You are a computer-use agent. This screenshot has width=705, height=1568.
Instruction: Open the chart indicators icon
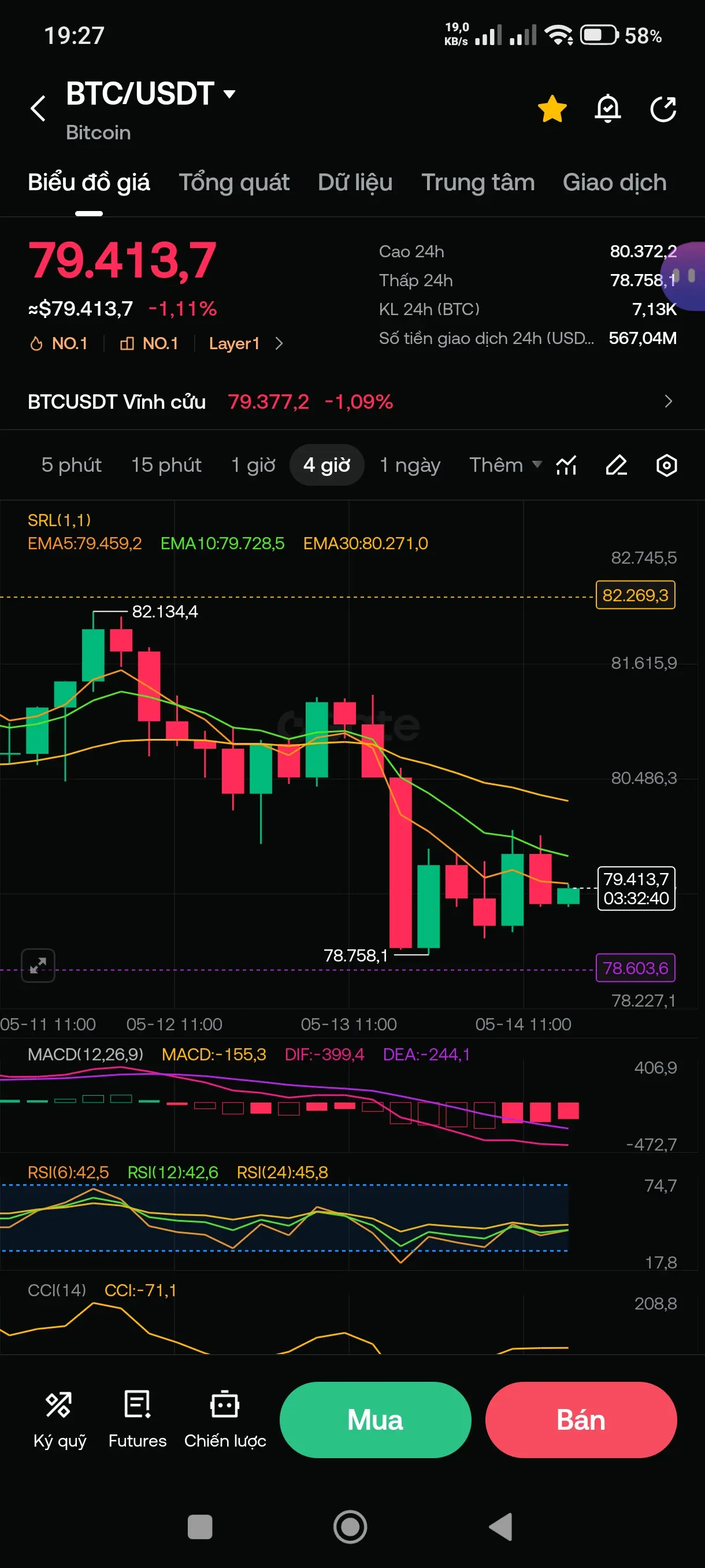(x=566, y=465)
